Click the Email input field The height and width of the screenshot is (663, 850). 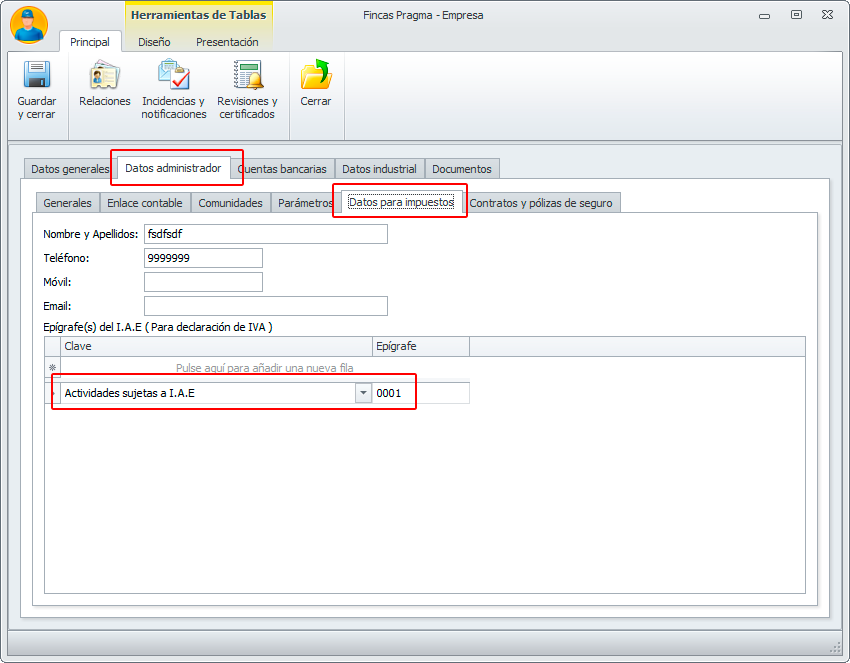pos(266,306)
